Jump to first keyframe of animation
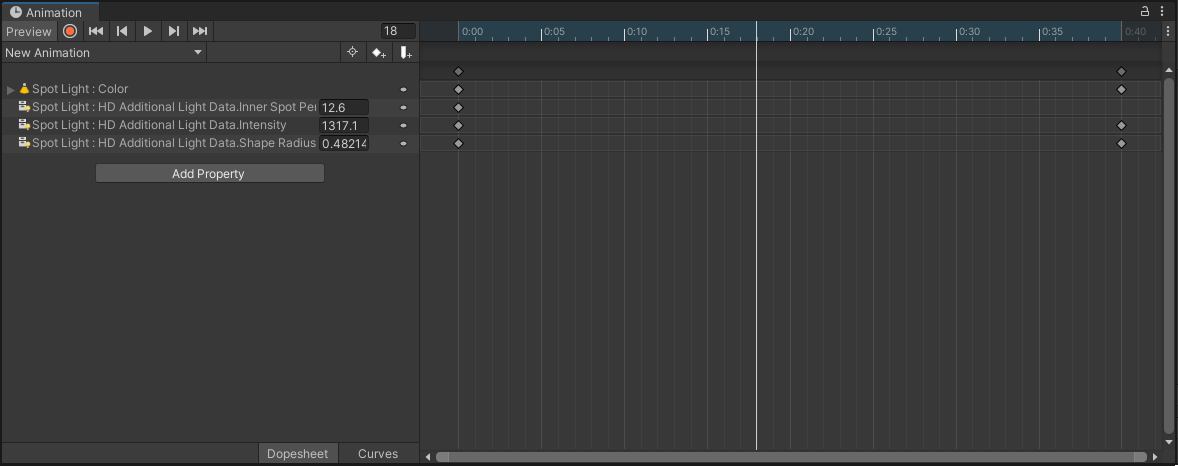The width and height of the screenshot is (1178, 466). [96, 31]
